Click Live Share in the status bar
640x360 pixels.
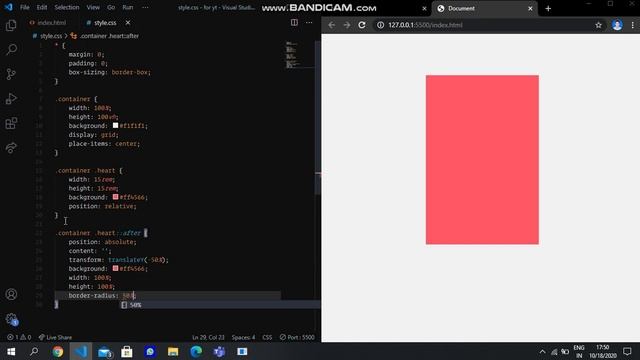[55, 337]
